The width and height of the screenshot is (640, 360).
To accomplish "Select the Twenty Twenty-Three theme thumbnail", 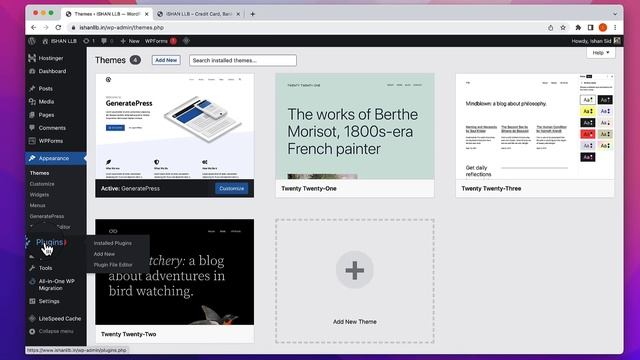I will point(535,127).
